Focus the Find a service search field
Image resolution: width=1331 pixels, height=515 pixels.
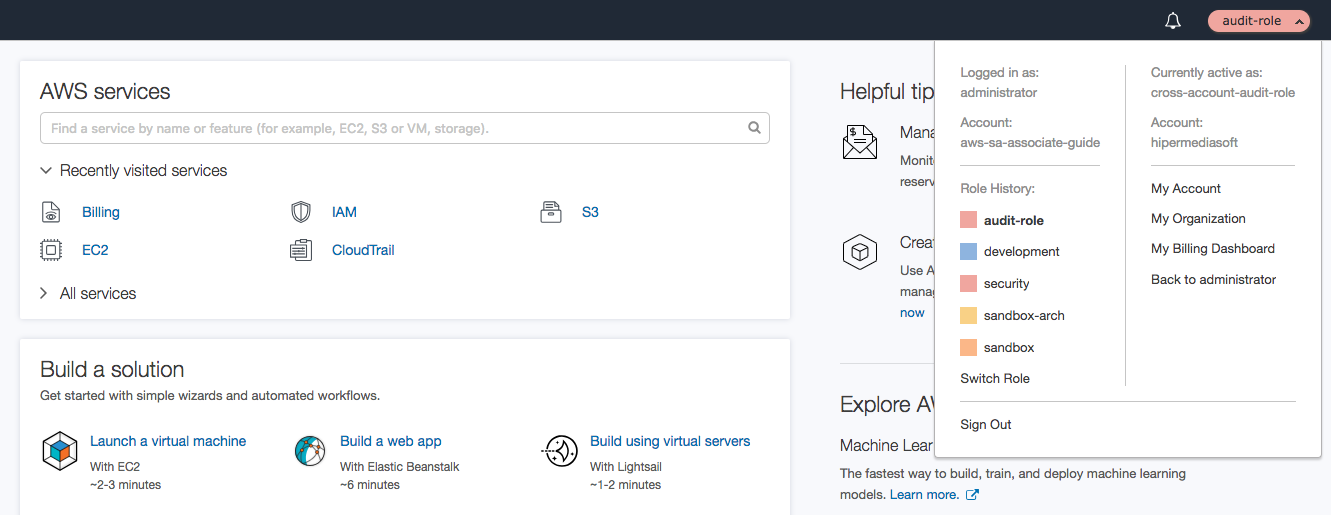click(405, 128)
